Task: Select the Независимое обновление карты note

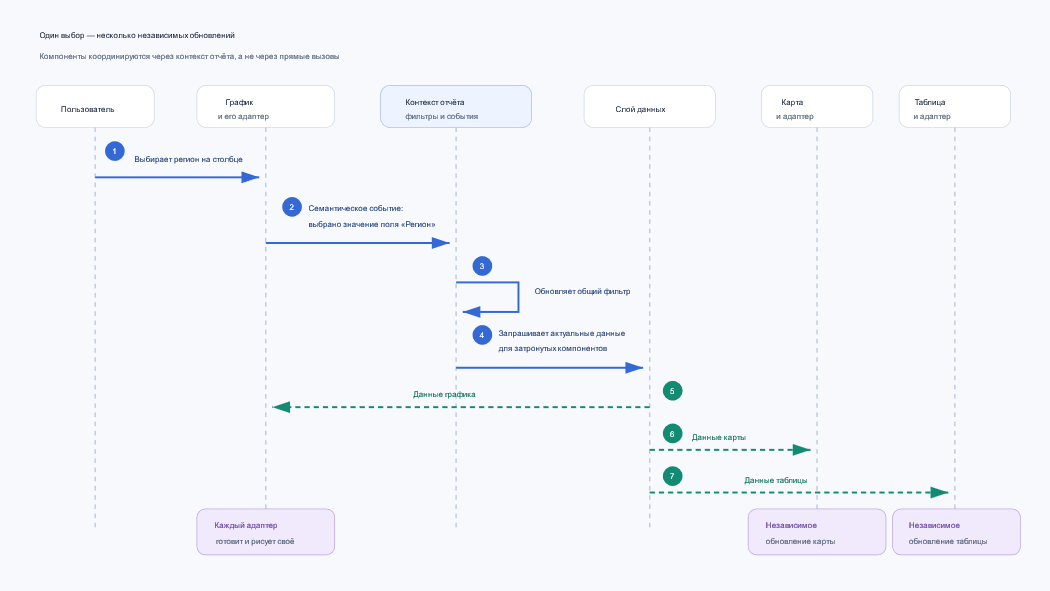Action: click(817, 532)
